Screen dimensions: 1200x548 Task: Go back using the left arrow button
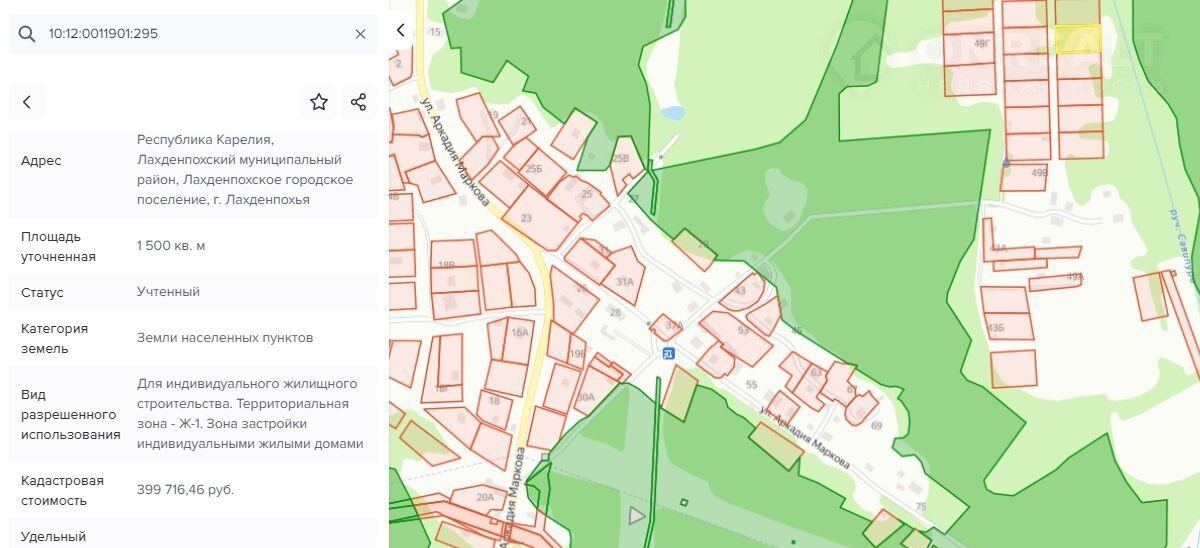[x=27, y=102]
